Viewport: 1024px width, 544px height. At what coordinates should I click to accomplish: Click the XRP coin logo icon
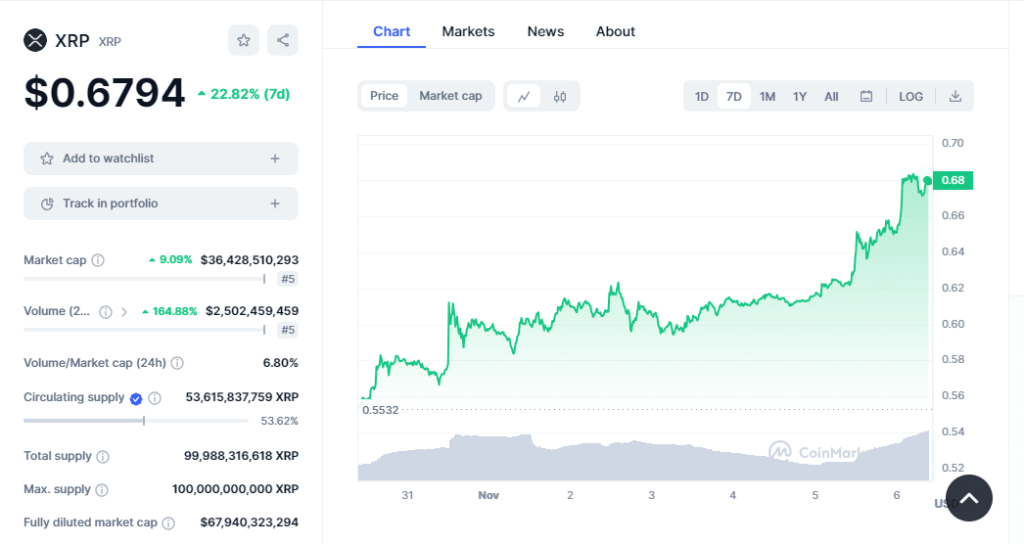pos(35,40)
